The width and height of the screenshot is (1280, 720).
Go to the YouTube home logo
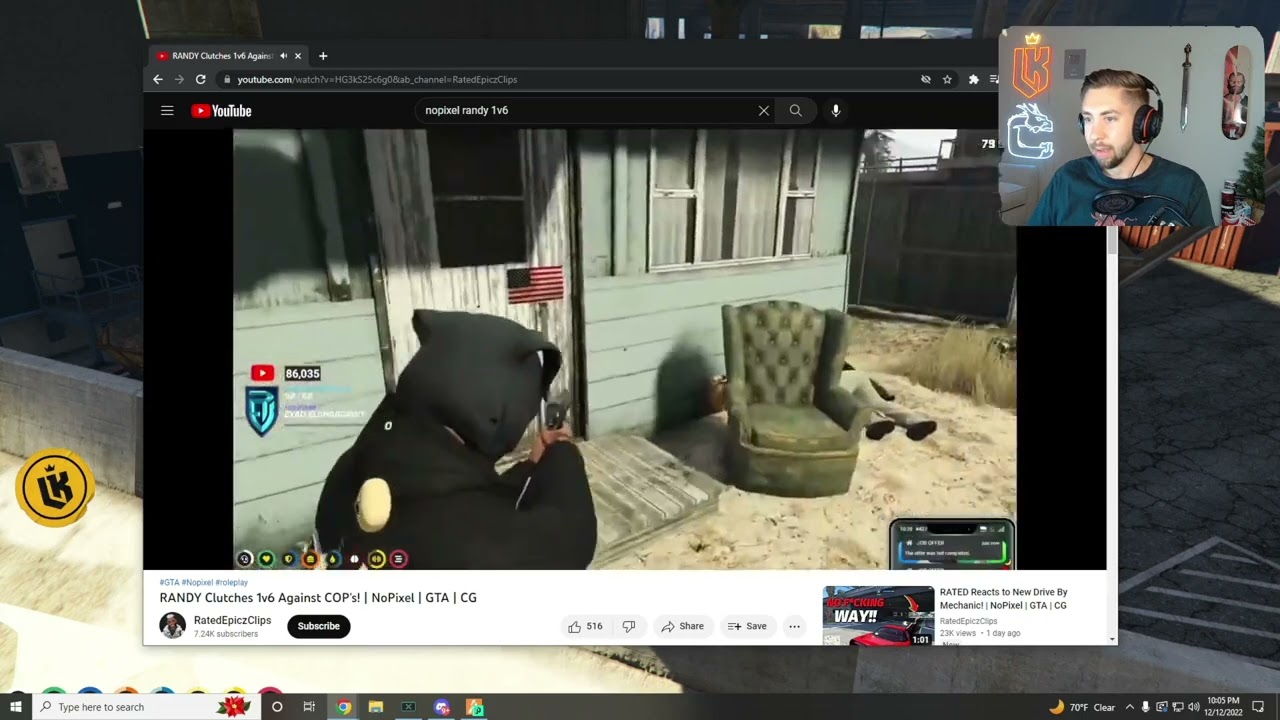coord(221,111)
